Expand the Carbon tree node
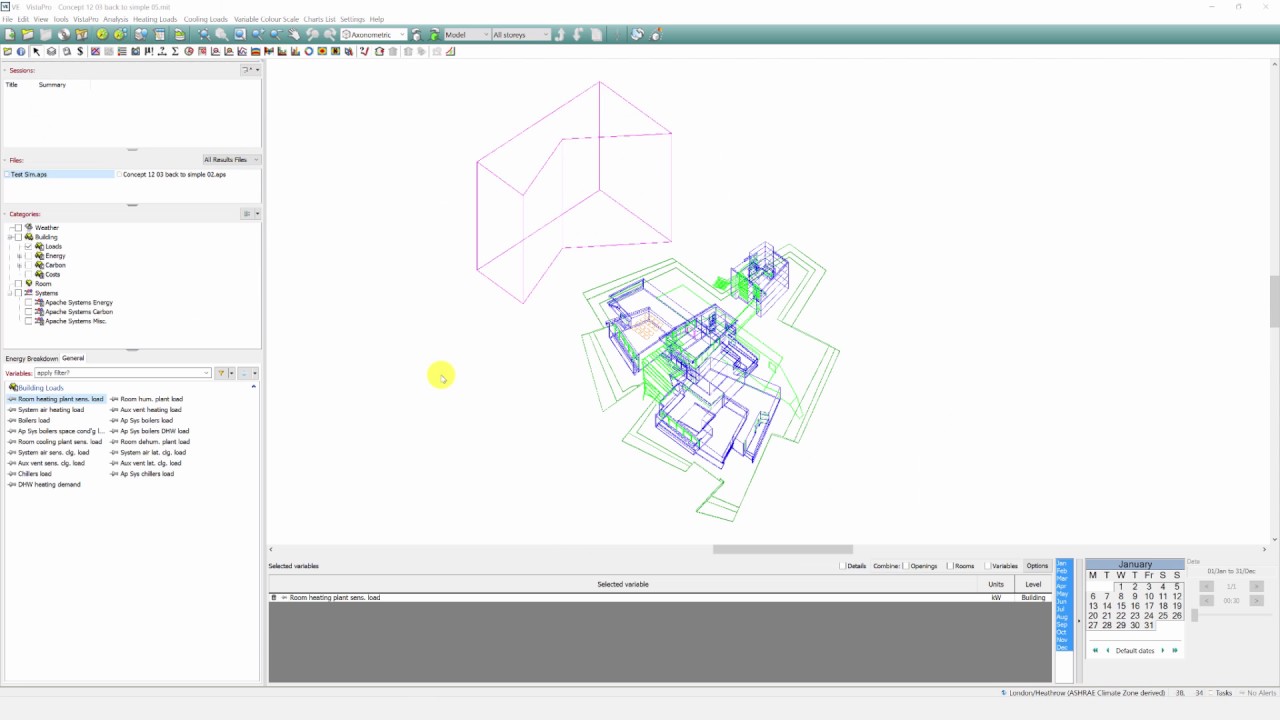 coord(19,265)
